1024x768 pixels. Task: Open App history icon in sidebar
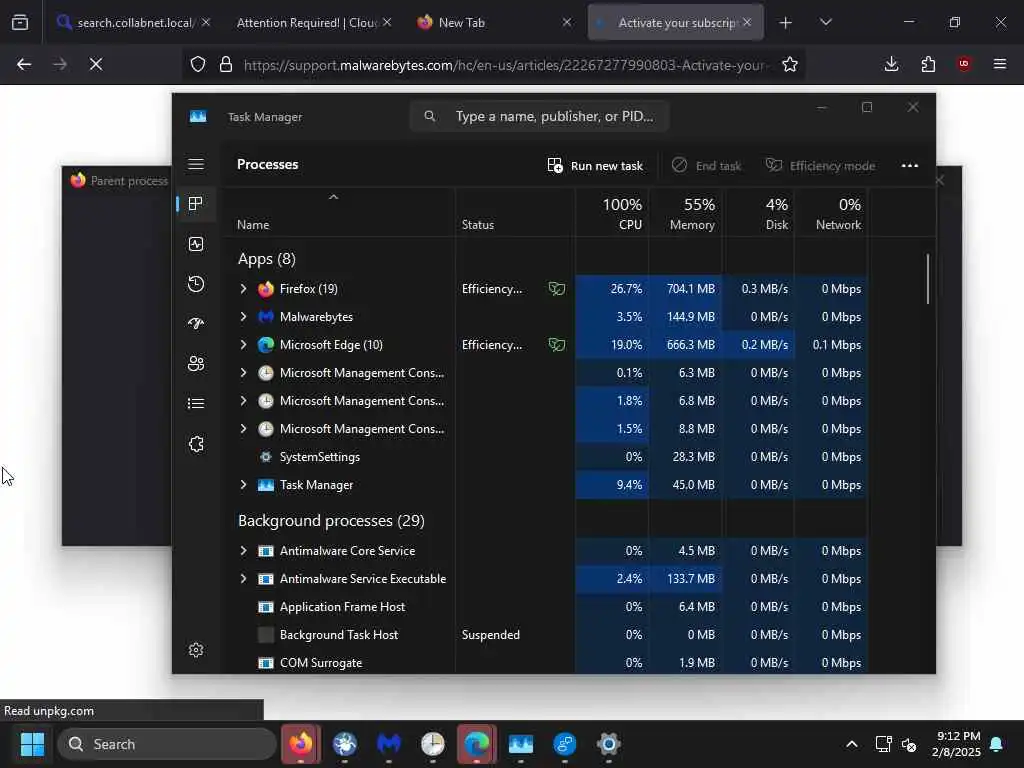196,284
